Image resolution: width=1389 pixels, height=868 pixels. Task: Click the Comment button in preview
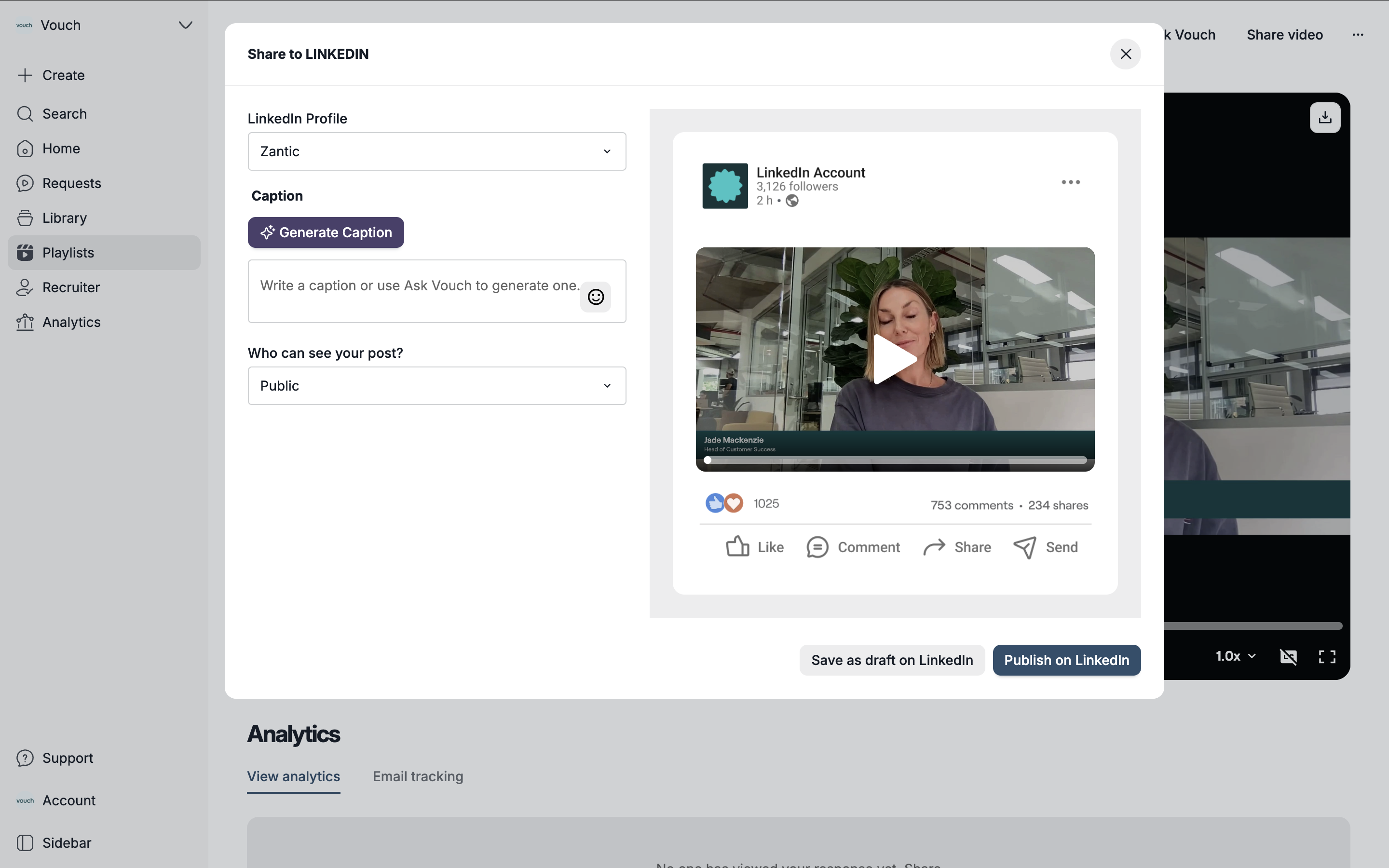(x=853, y=547)
